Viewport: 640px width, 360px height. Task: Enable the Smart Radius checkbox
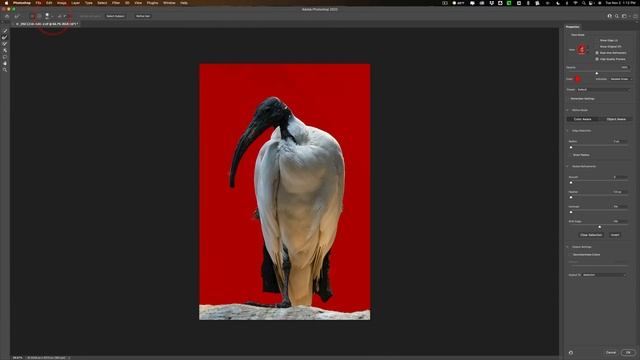(x=571, y=155)
